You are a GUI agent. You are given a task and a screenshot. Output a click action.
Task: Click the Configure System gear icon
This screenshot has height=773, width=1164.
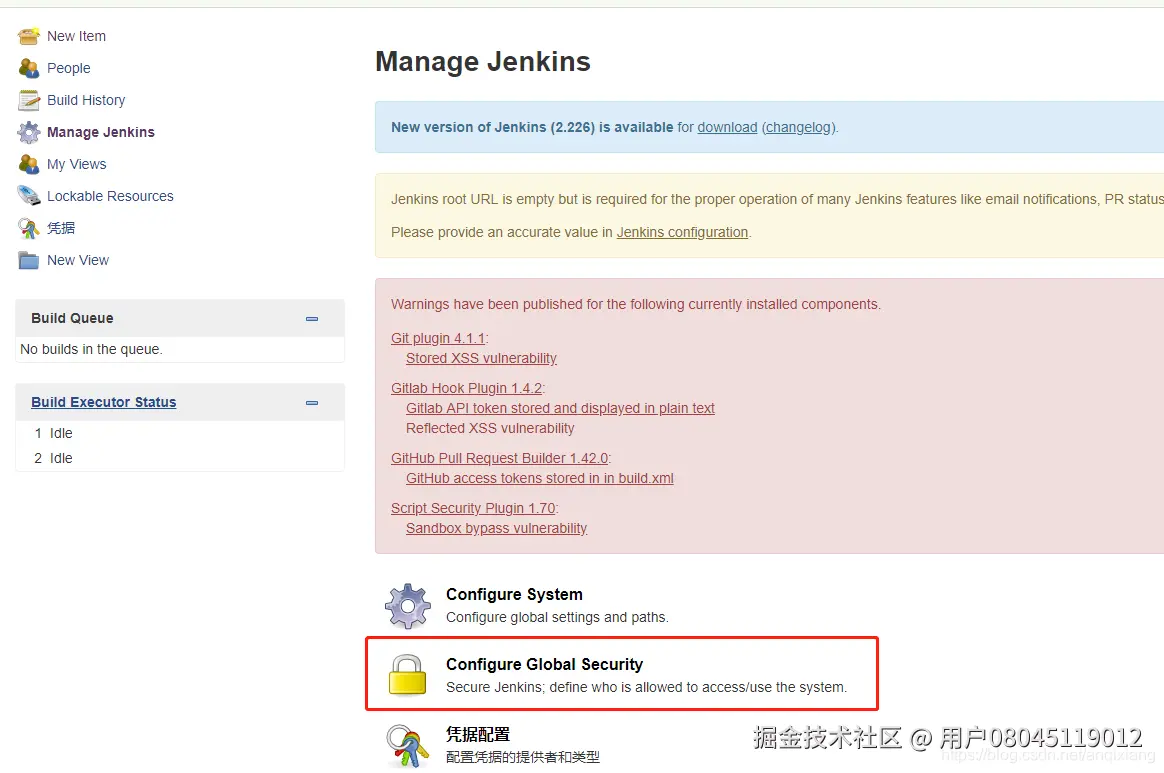(x=408, y=606)
